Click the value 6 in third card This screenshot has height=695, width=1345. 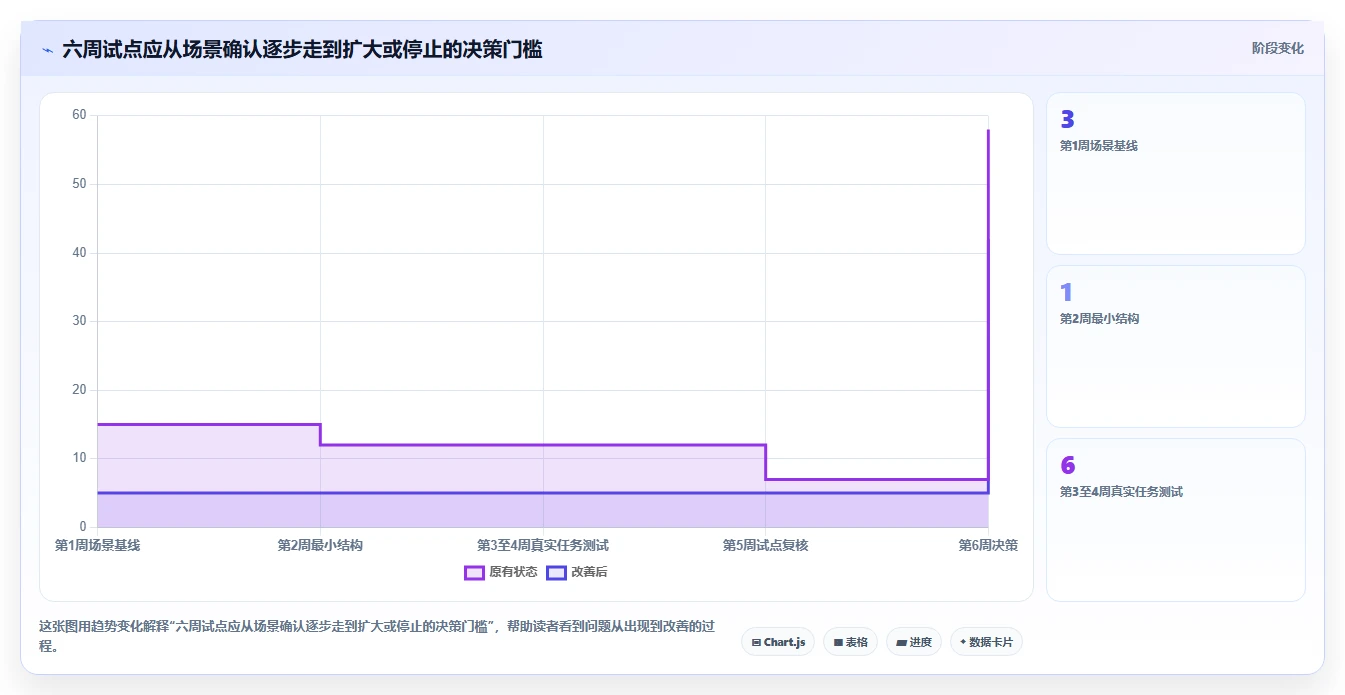1067,466
